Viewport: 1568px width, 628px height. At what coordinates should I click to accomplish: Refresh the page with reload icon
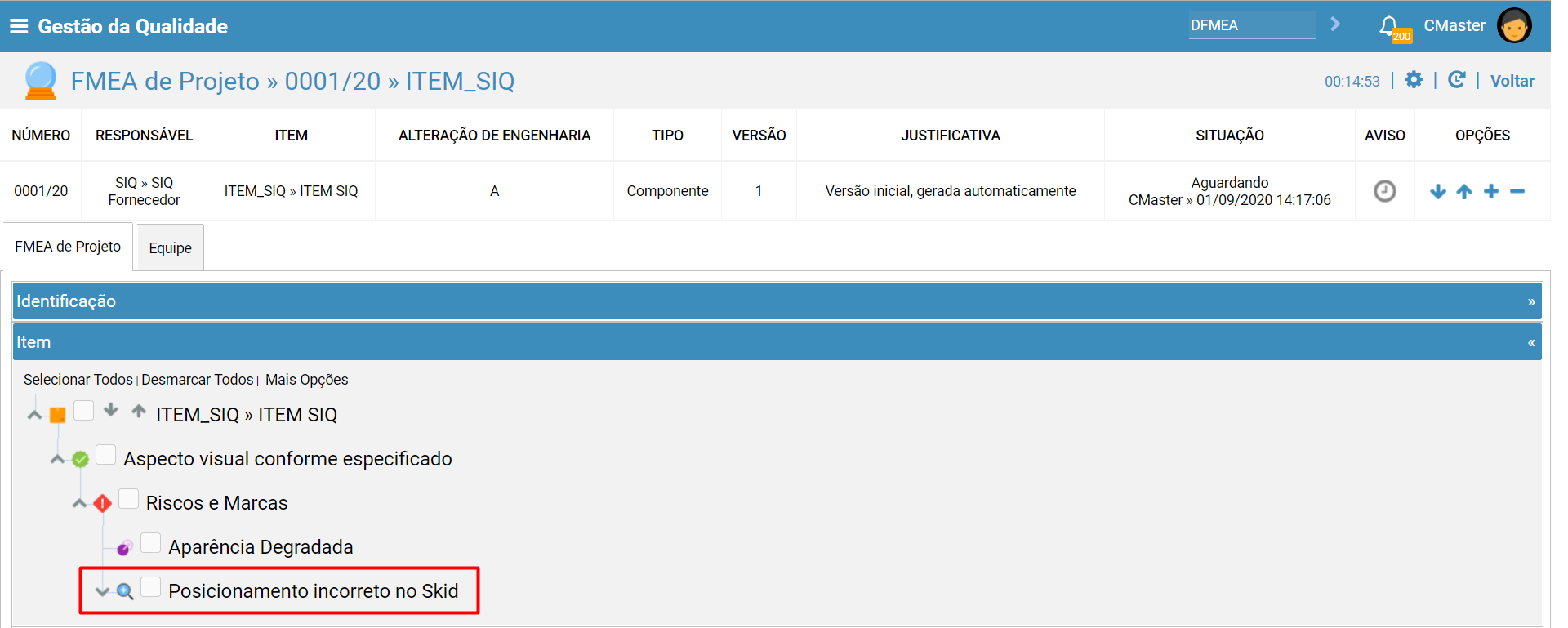coord(1456,80)
